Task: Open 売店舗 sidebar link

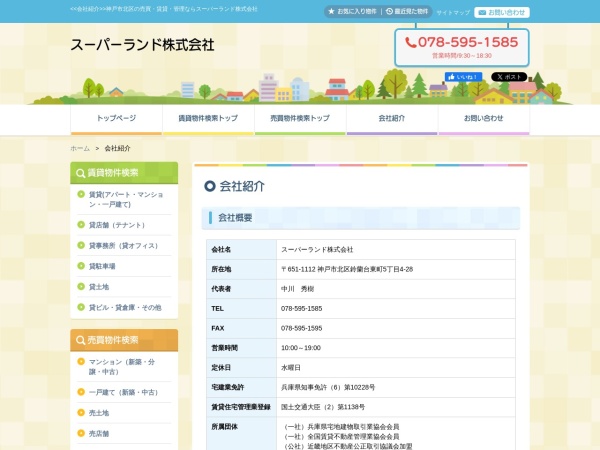Action: click(99, 434)
